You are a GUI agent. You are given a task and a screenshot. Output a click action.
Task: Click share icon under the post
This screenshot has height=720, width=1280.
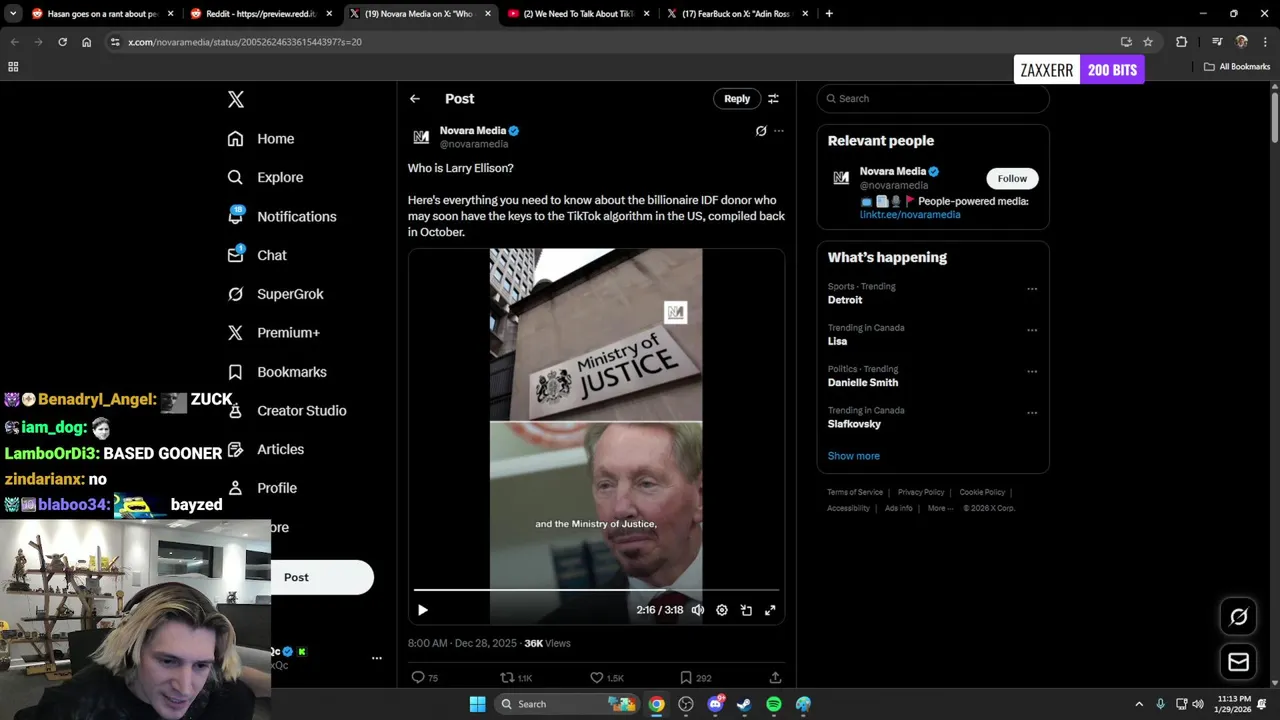click(775, 677)
